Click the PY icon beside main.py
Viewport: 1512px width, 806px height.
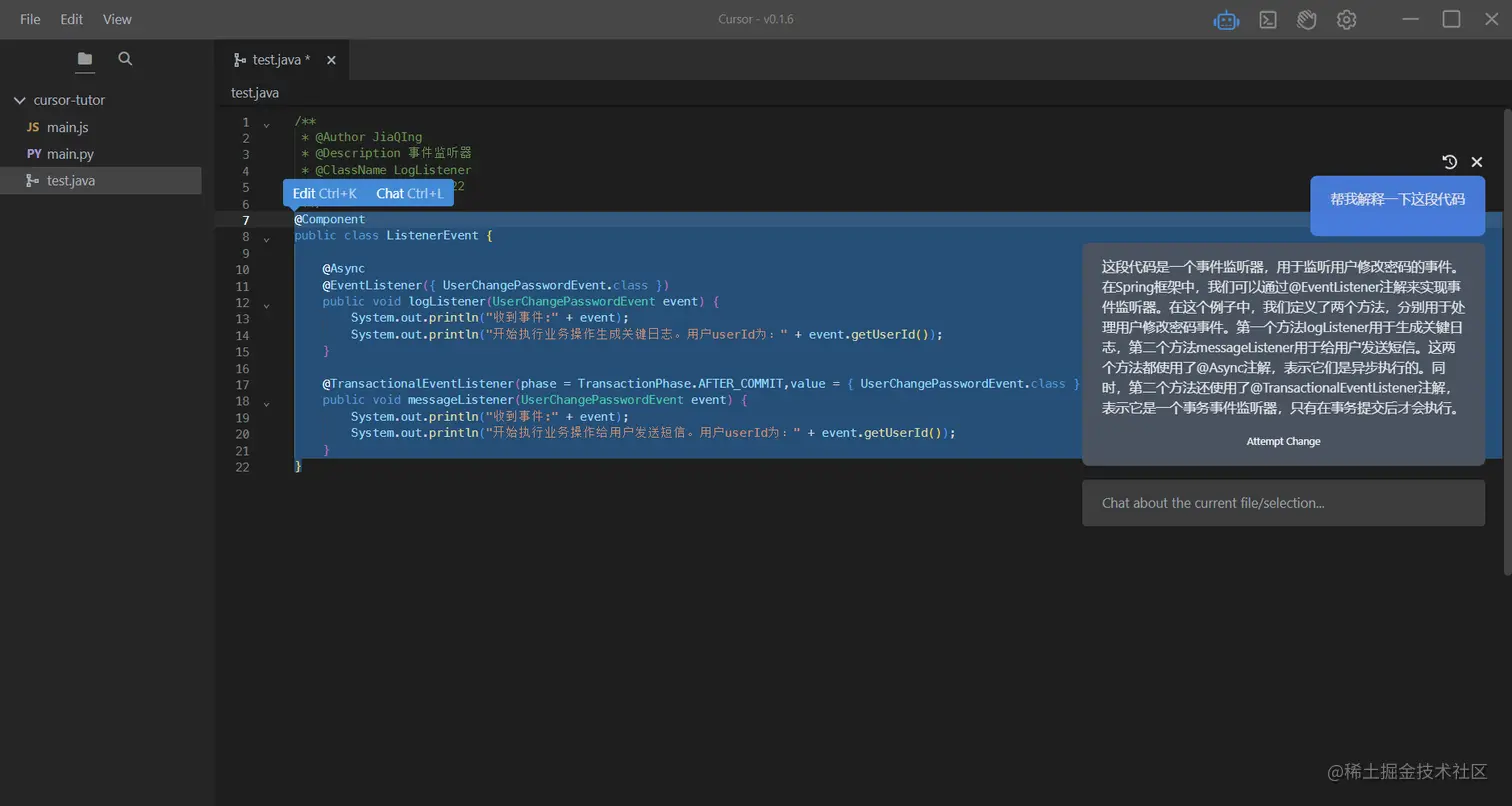tap(34, 154)
